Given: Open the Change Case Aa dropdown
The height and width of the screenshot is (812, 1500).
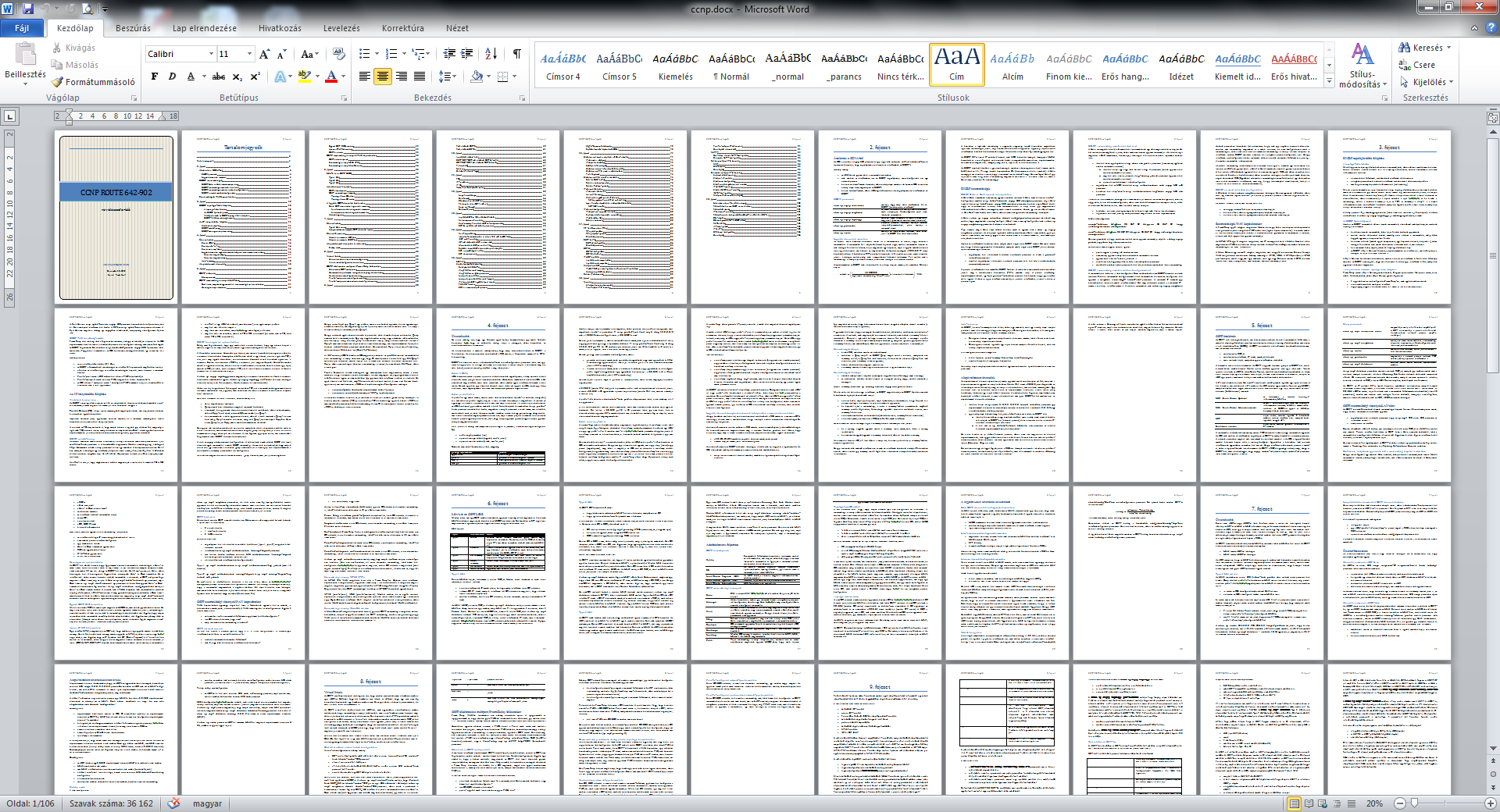Looking at the screenshot, I should point(309,54).
